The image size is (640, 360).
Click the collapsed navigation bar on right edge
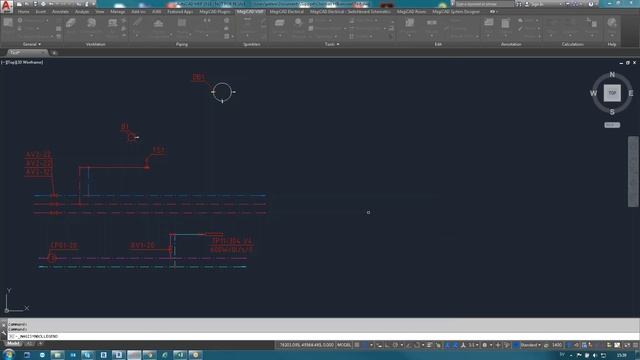coord(633,172)
